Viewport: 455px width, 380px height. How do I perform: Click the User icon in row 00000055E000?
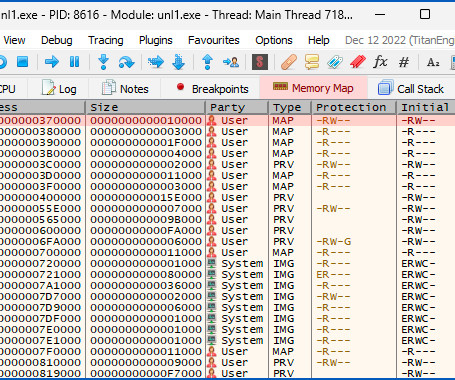pos(212,208)
